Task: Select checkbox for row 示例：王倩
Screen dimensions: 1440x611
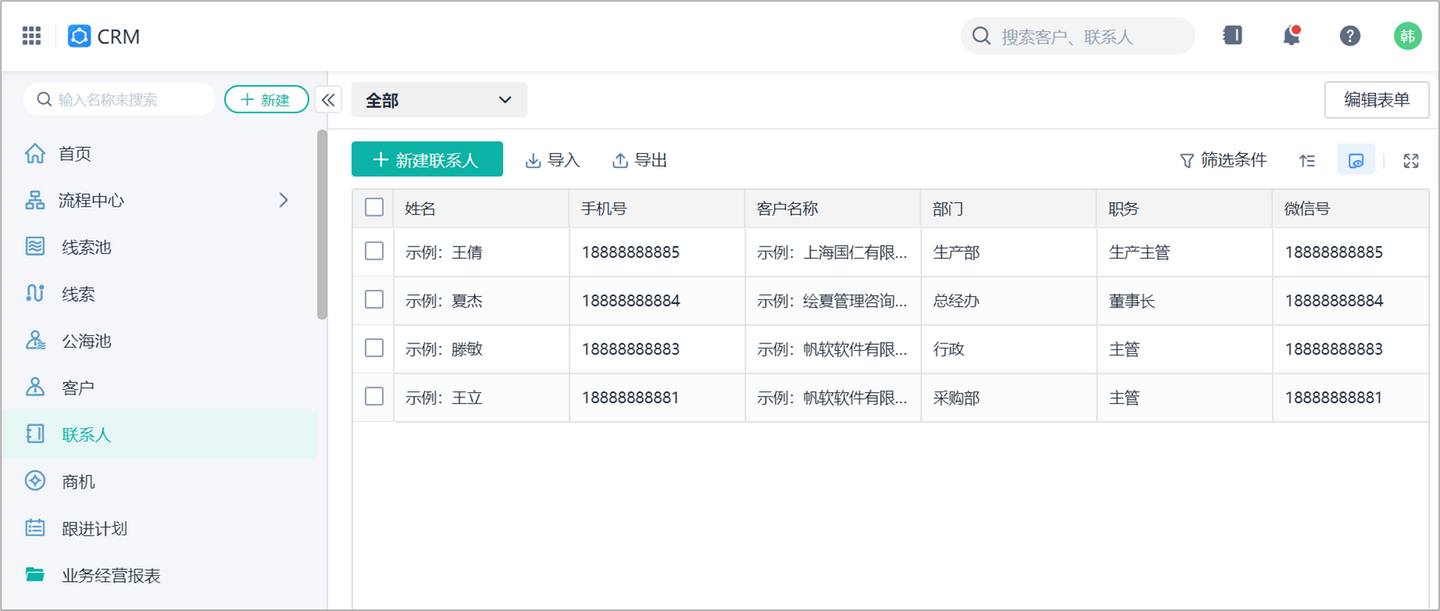Action: [x=373, y=252]
